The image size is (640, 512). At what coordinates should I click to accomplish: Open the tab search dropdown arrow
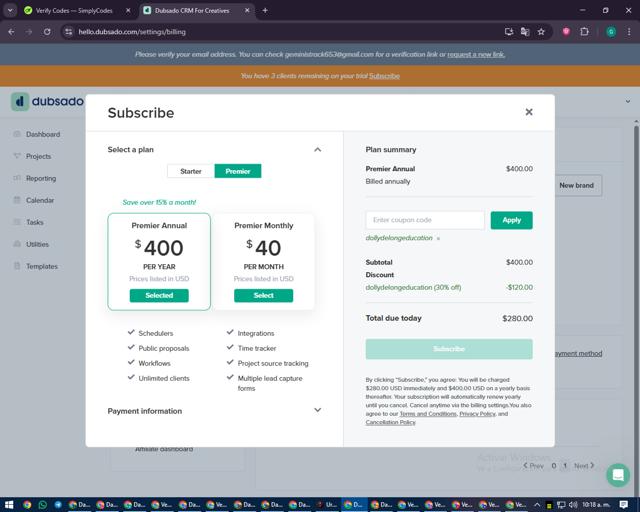(x=10, y=11)
